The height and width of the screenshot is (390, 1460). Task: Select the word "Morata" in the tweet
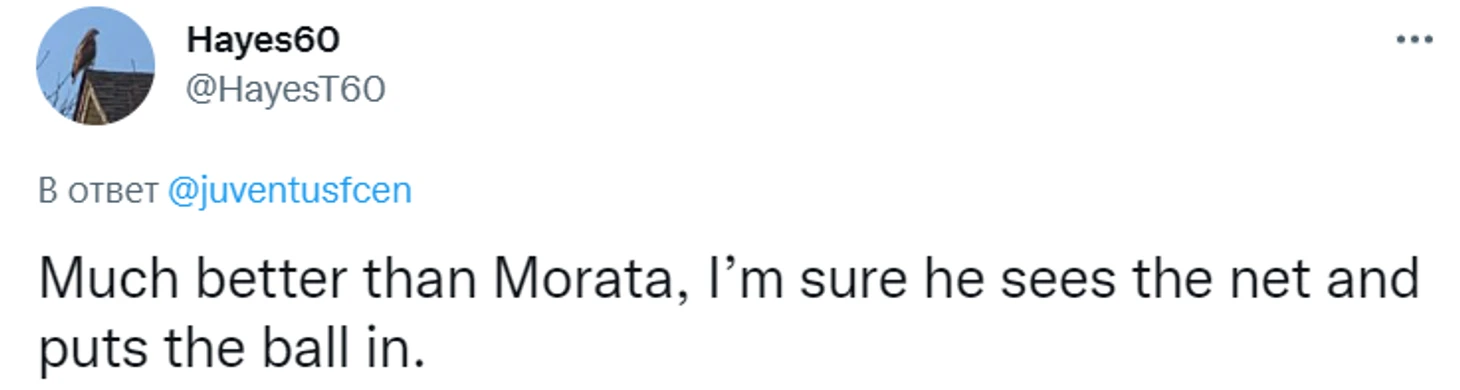click(x=586, y=280)
